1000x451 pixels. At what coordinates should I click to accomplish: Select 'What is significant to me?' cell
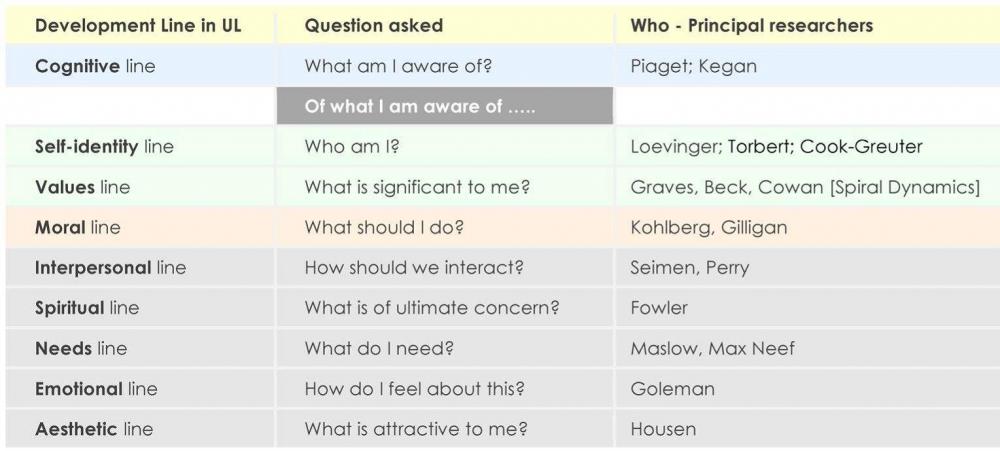[418, 188]
